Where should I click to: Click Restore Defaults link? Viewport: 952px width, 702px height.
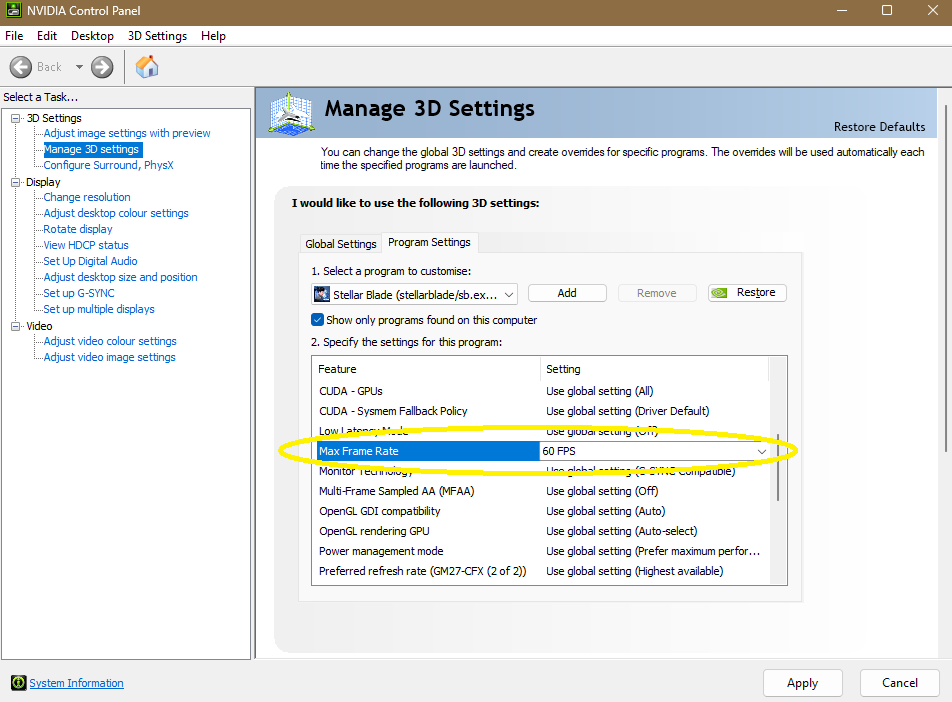(879, 126)
